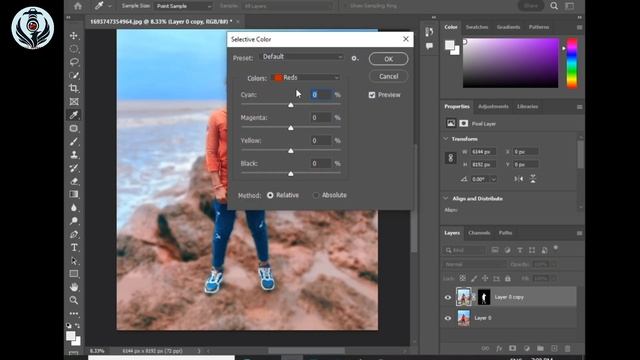
Task: Select the Frame tool
Action: (74, 102)
